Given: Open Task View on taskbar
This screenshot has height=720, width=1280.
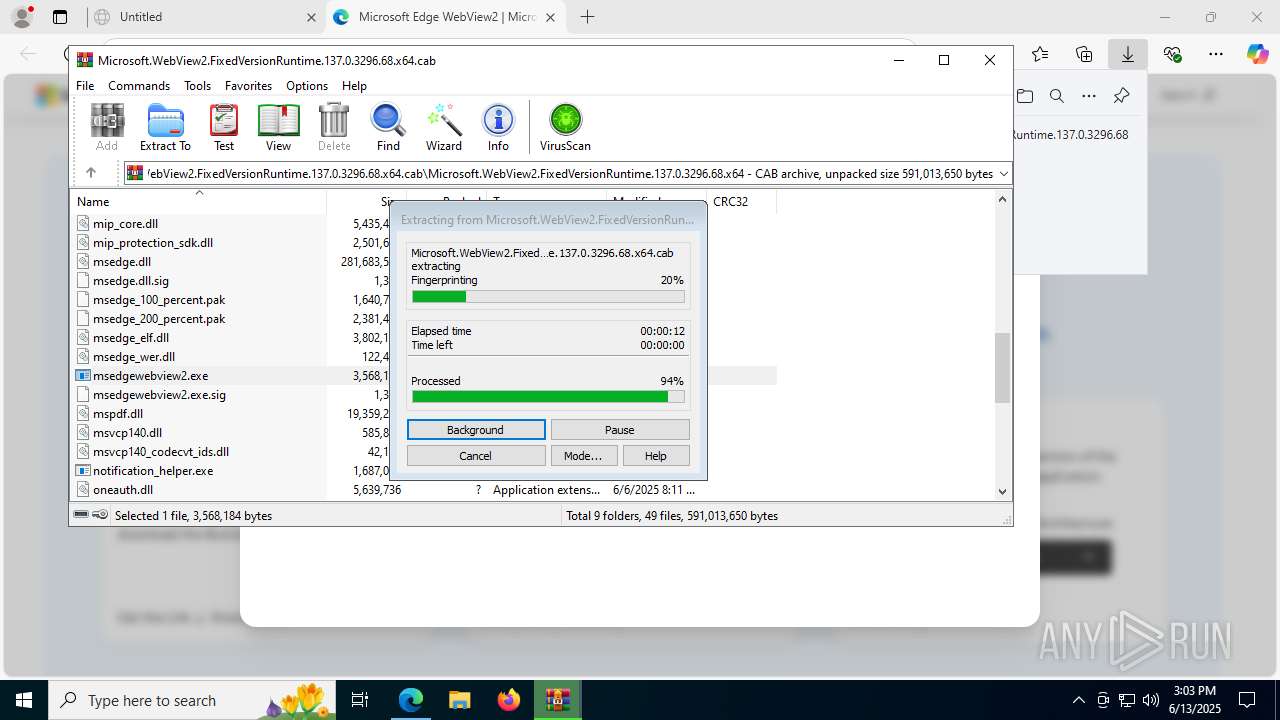Looking at the screenshot, I should tap(361, 700).
